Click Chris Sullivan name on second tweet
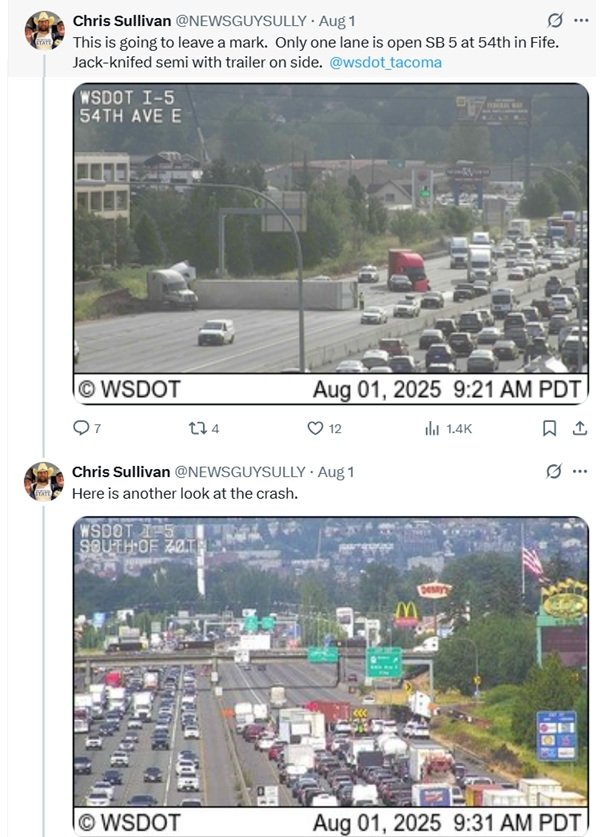Screen dimensions: 614x837 (x=121, y=471)
